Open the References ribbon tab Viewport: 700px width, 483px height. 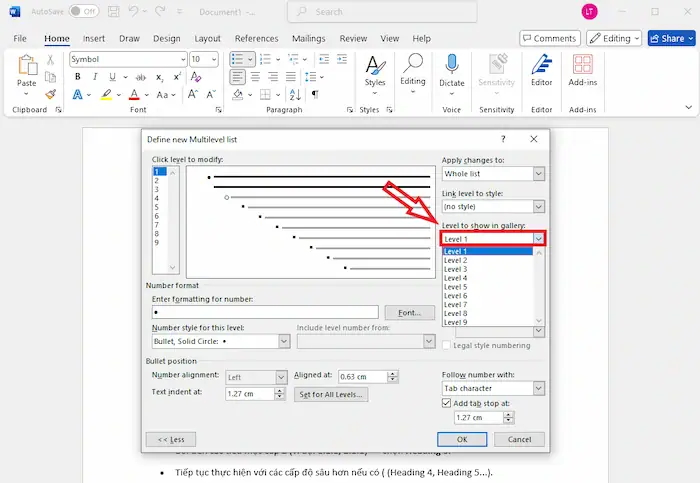point(256,38)
